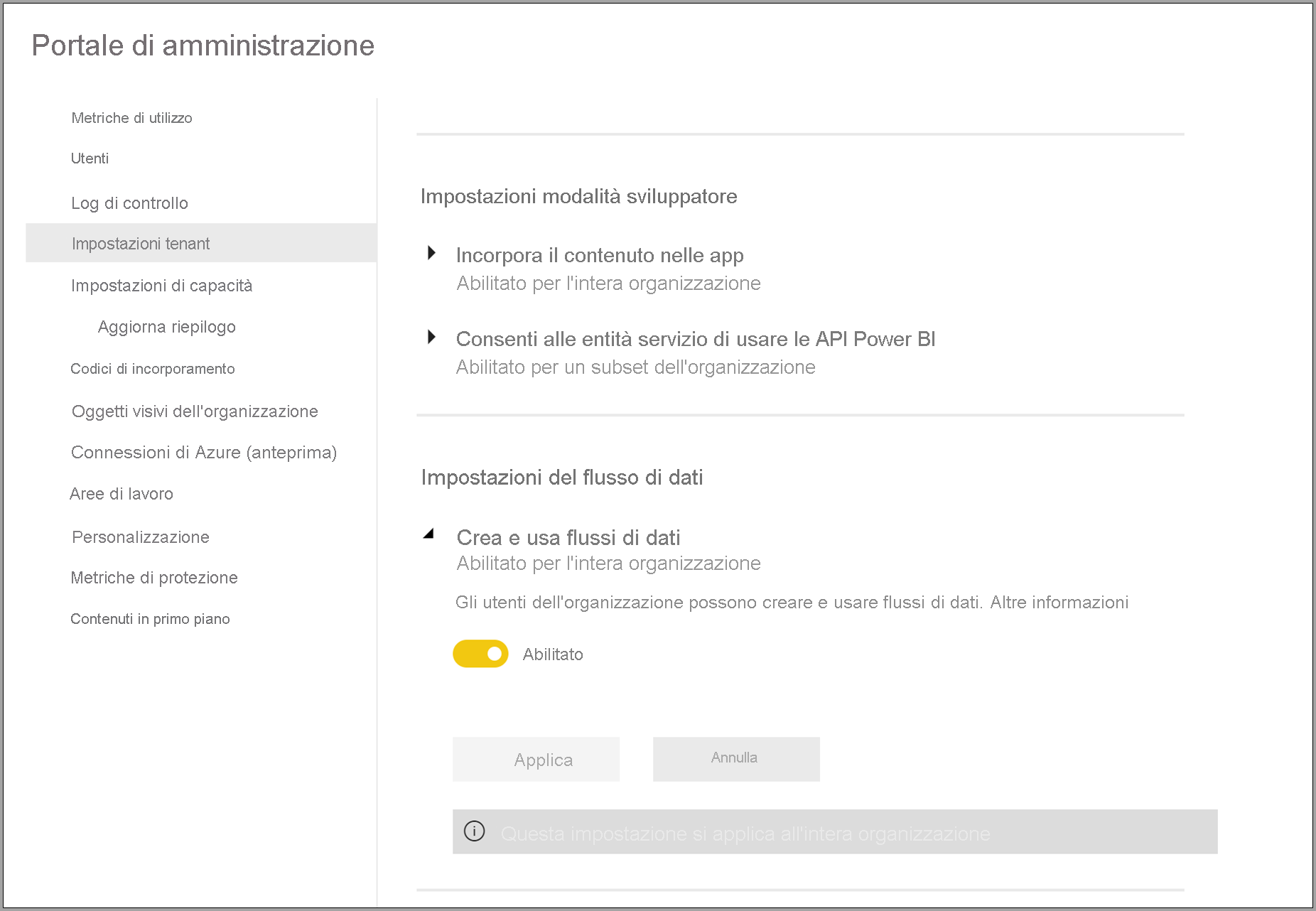The height and width of the screenshot is (911, 1316).
Task: Open 'Connessioni di Azure (anteprima)'
Action: pos(204,452)
